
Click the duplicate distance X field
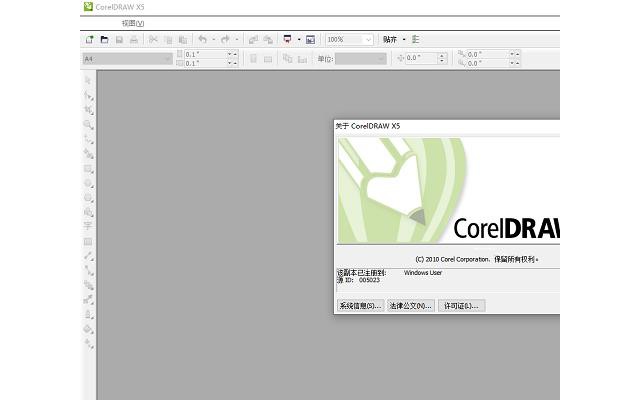(x=487, y=54)
